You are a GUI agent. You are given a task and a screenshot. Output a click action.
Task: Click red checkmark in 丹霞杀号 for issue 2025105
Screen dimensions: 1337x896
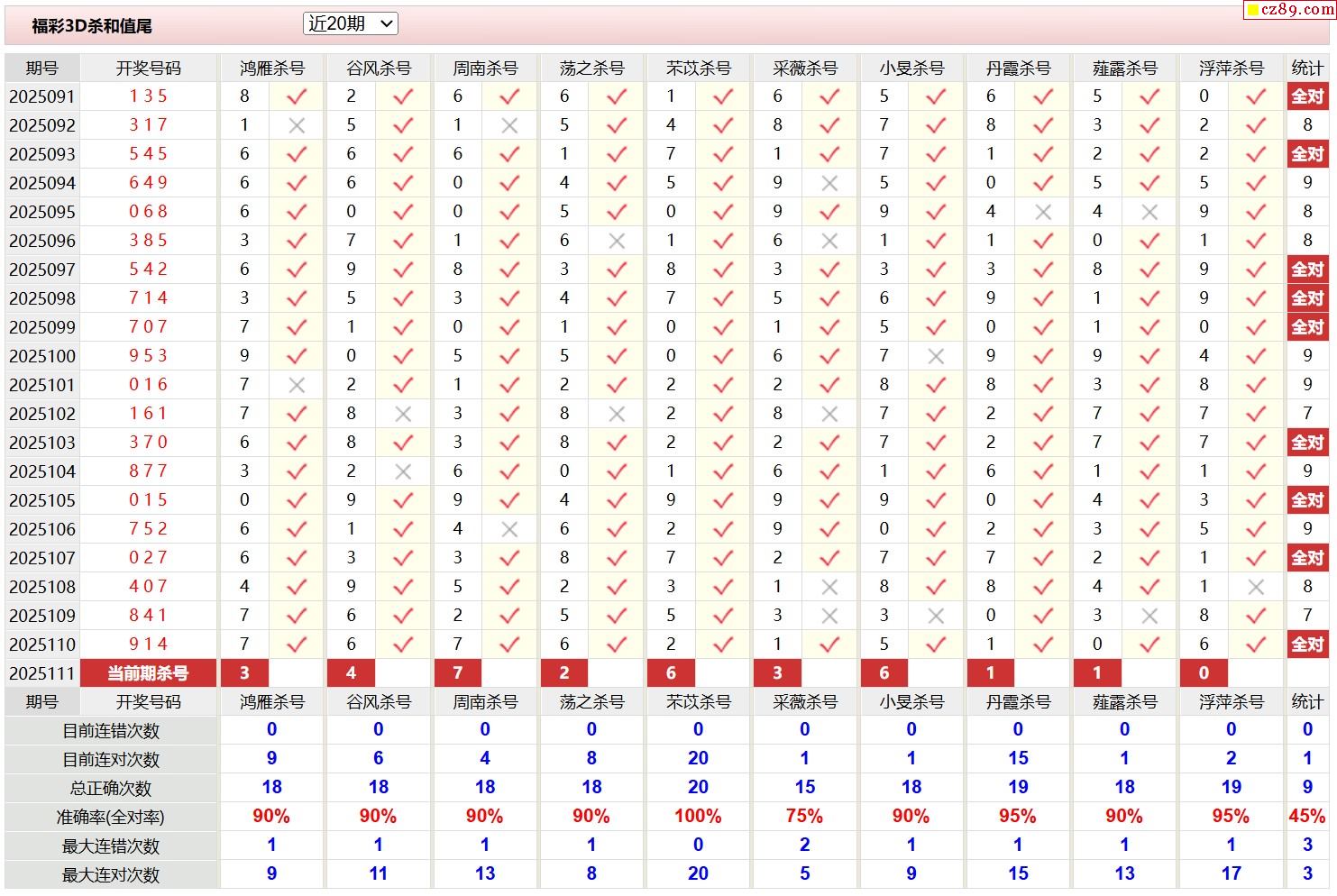point(1043,500)
